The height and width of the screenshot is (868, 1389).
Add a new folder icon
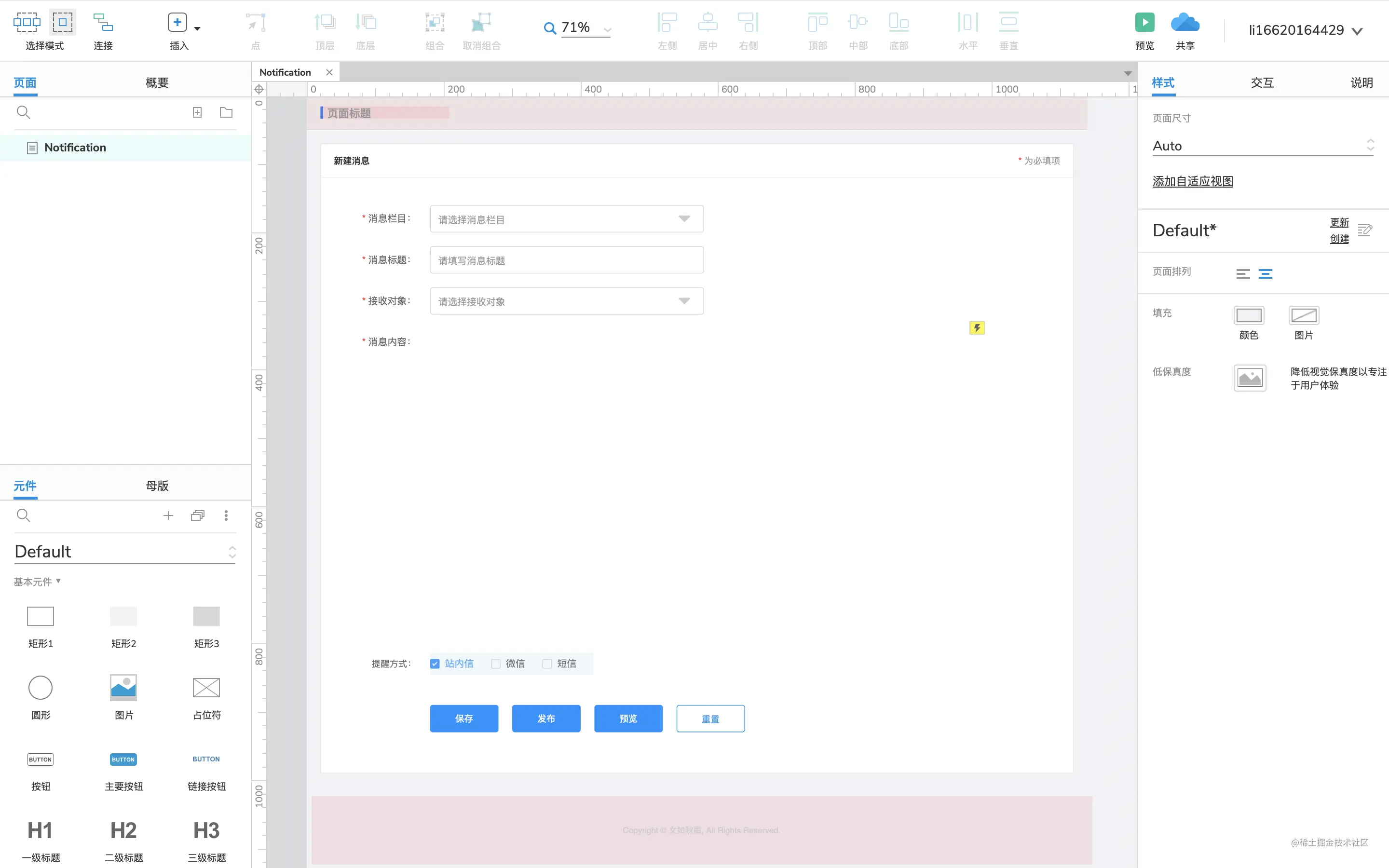point(226,112)
